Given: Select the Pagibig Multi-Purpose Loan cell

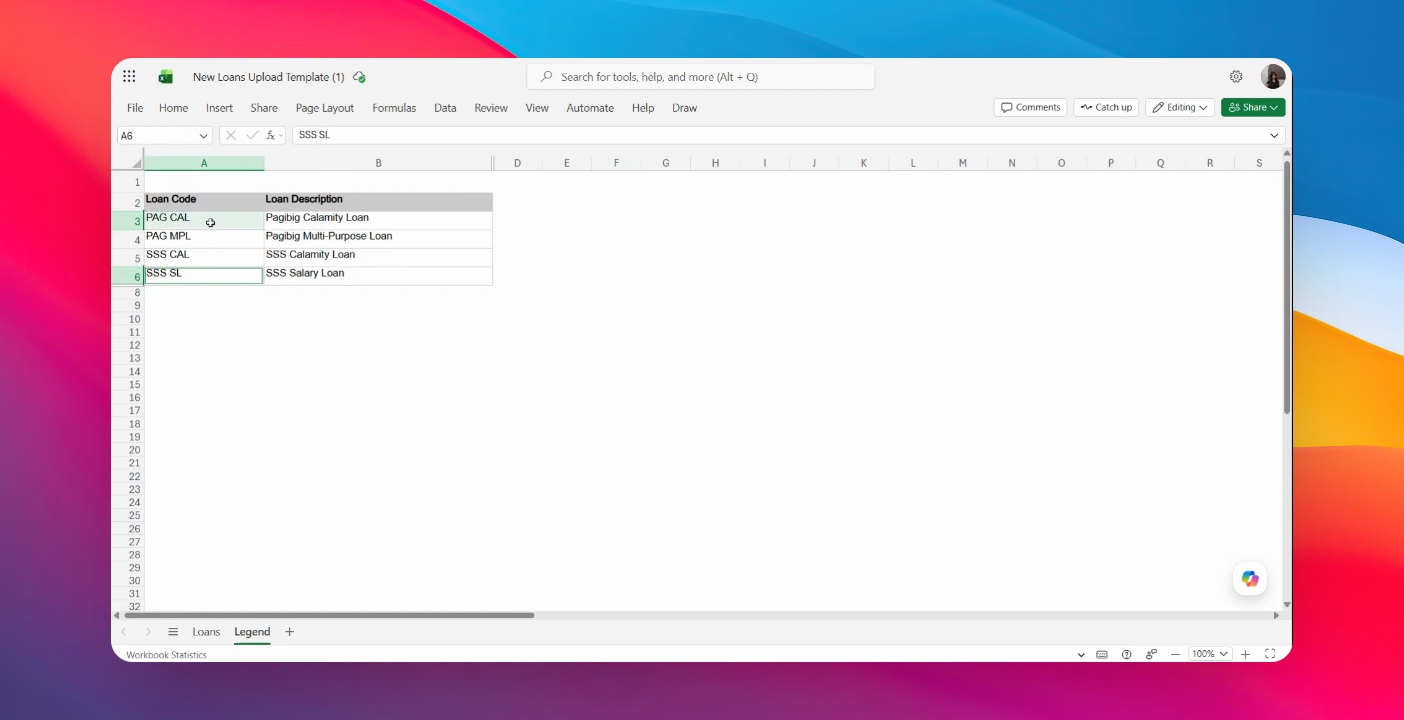Looking at the screenshot, I should click(378, 239).
